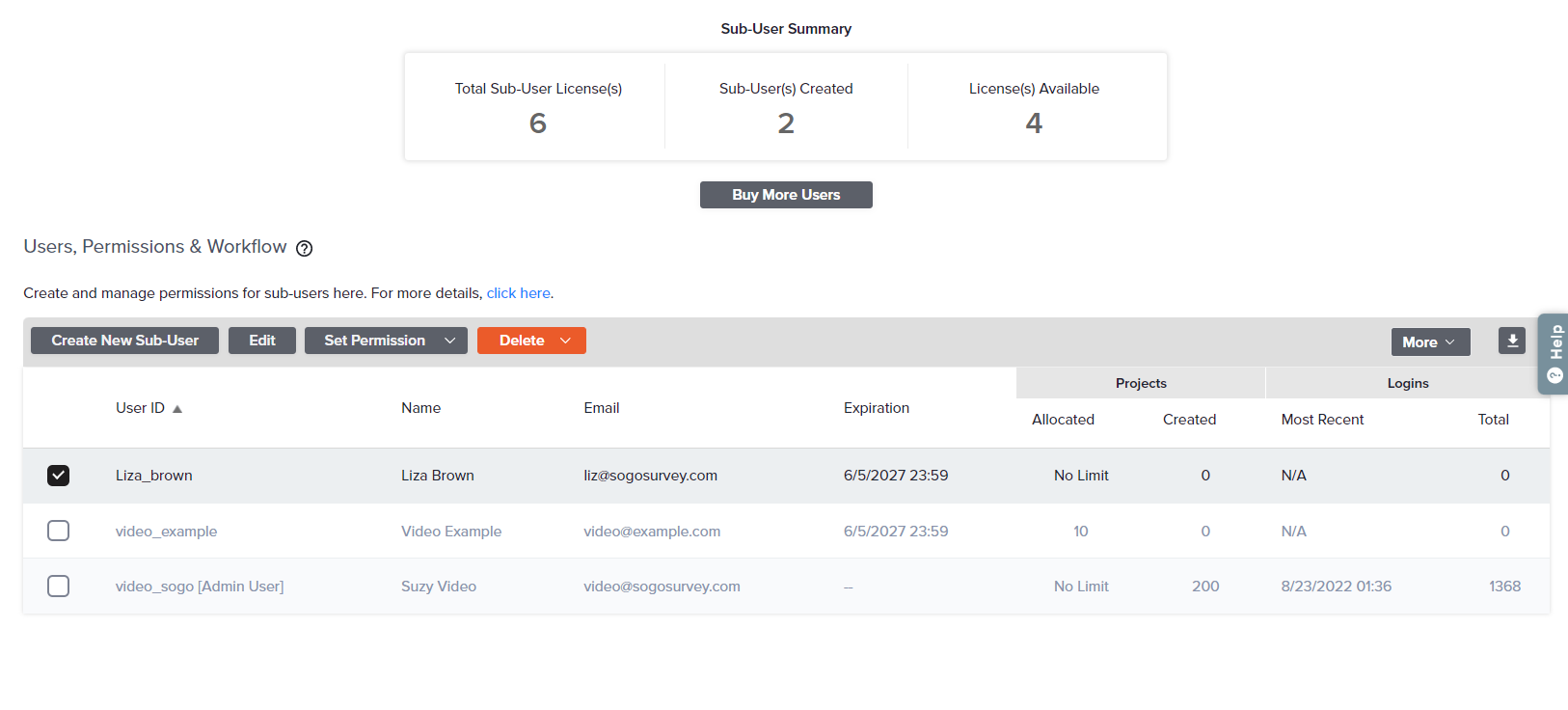Click the Create New Sub-User button
Image resolution: width=1568 pixels, height=710 pixels.
point(124,341)
